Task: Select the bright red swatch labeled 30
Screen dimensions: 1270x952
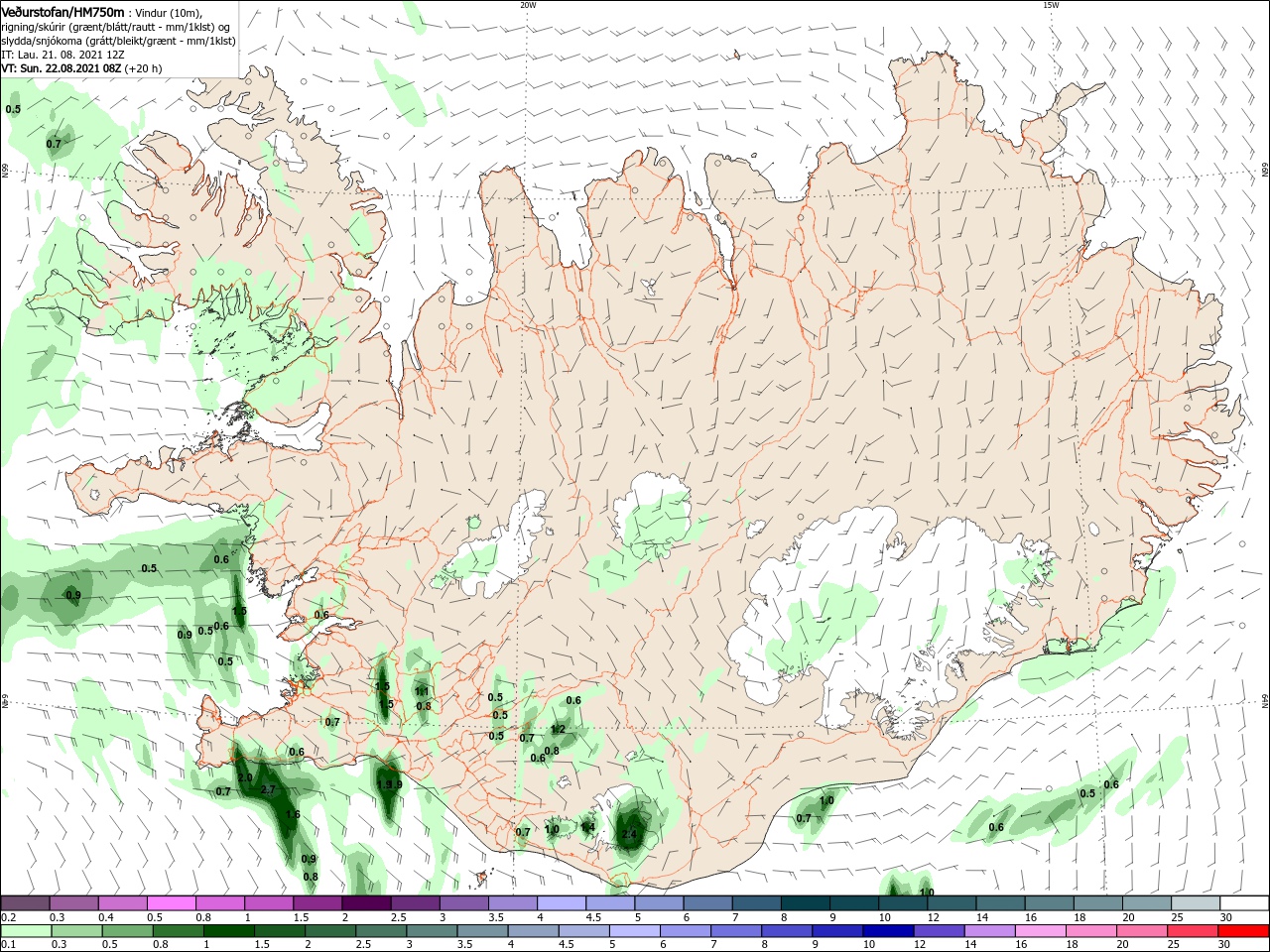Action: (1243, 931)
